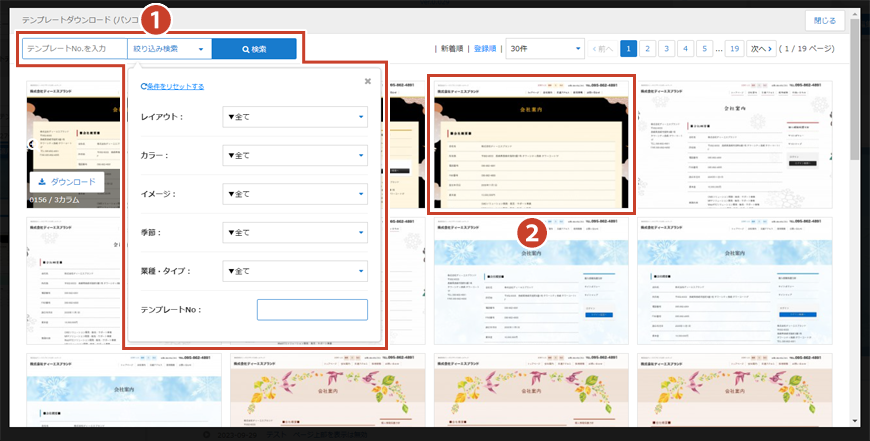Open the 30件 per-page dropdown
The height and width of the screenshot is (441, 870).
[544, 48]
